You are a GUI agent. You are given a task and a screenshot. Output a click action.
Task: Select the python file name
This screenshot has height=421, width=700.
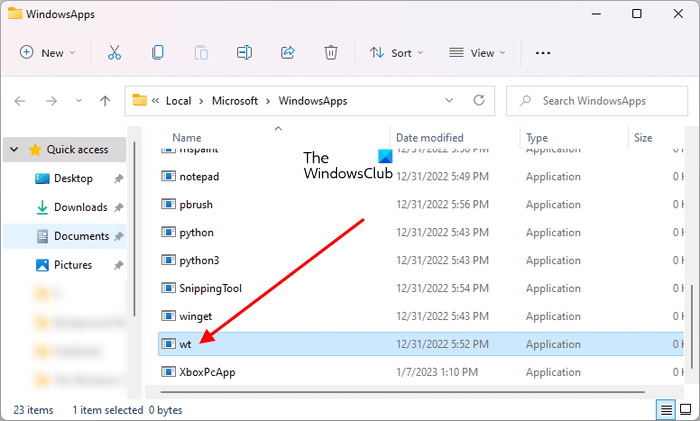point(196,233)
